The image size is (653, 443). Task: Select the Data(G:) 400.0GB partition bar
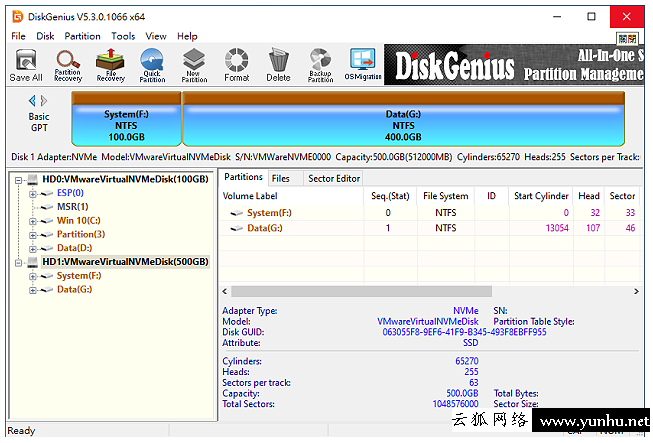point(403,119)
